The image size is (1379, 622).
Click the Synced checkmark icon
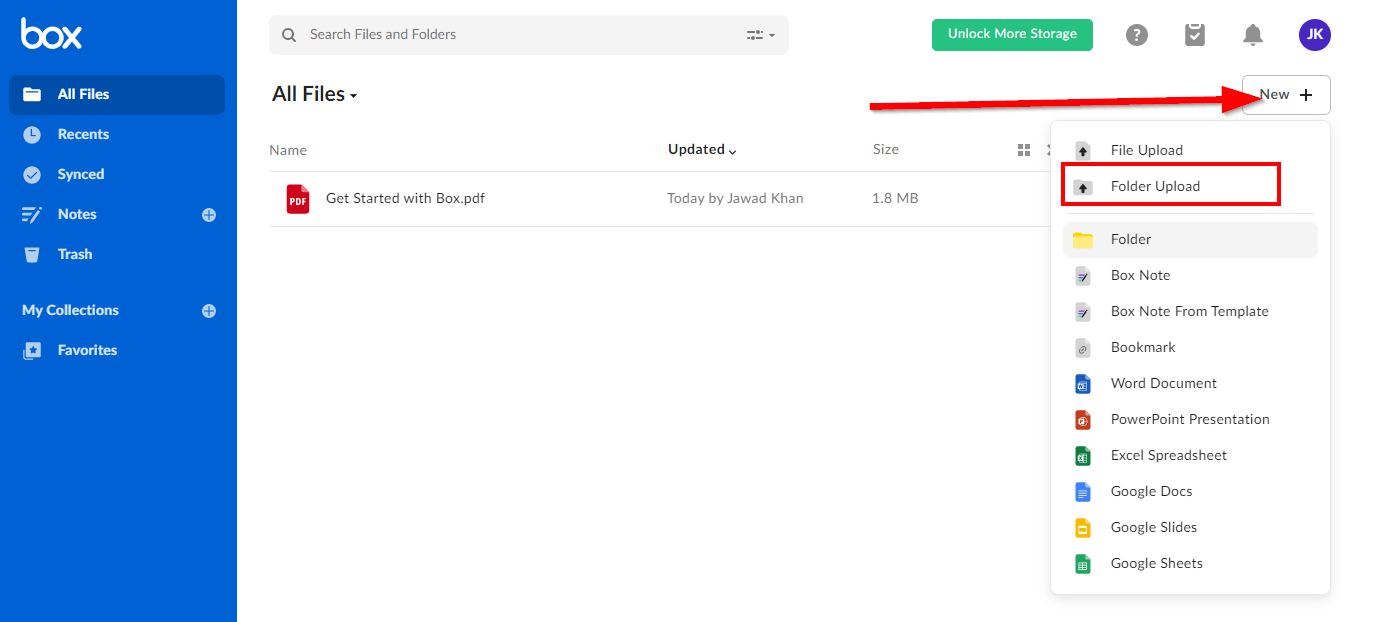[32, 175]
